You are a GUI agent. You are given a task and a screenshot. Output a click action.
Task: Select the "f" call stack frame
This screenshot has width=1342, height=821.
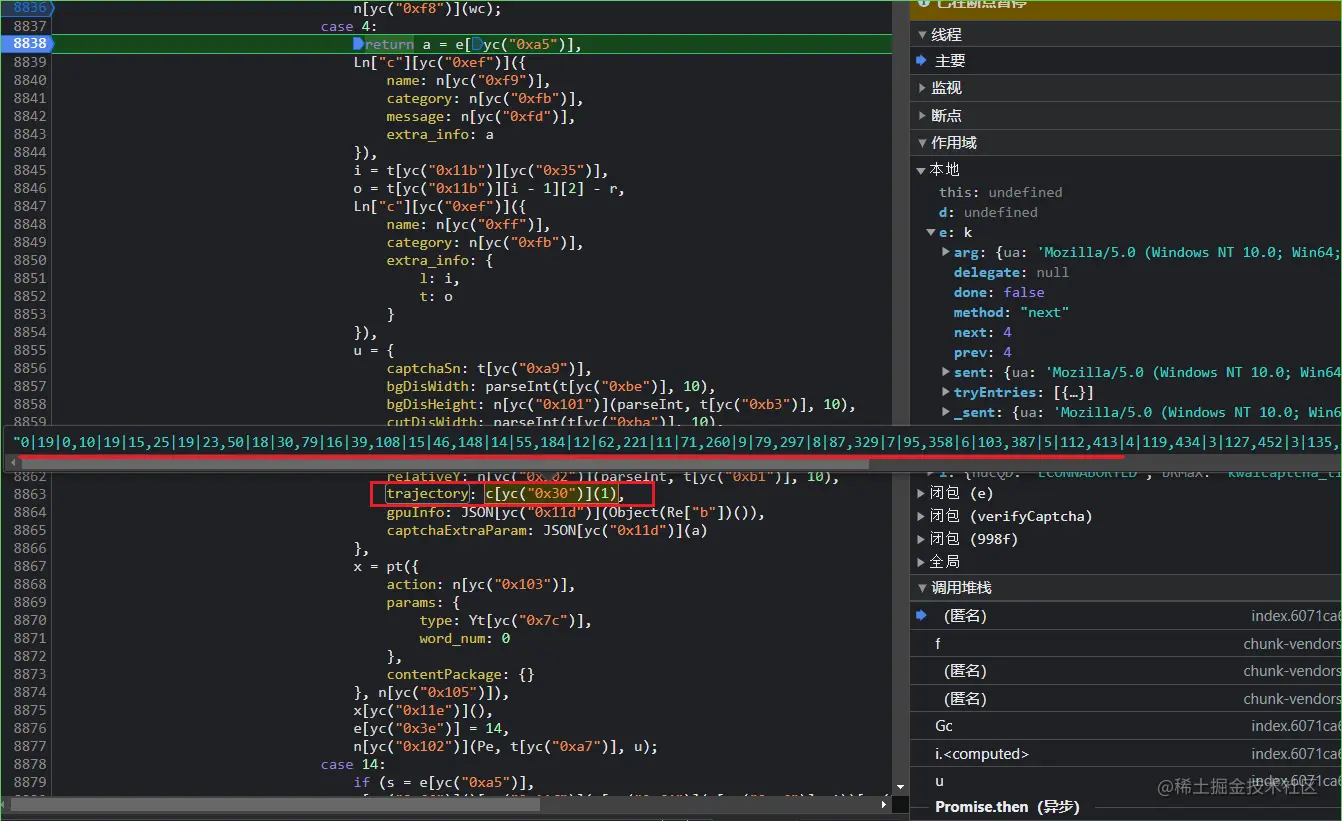pos(1126,644)
